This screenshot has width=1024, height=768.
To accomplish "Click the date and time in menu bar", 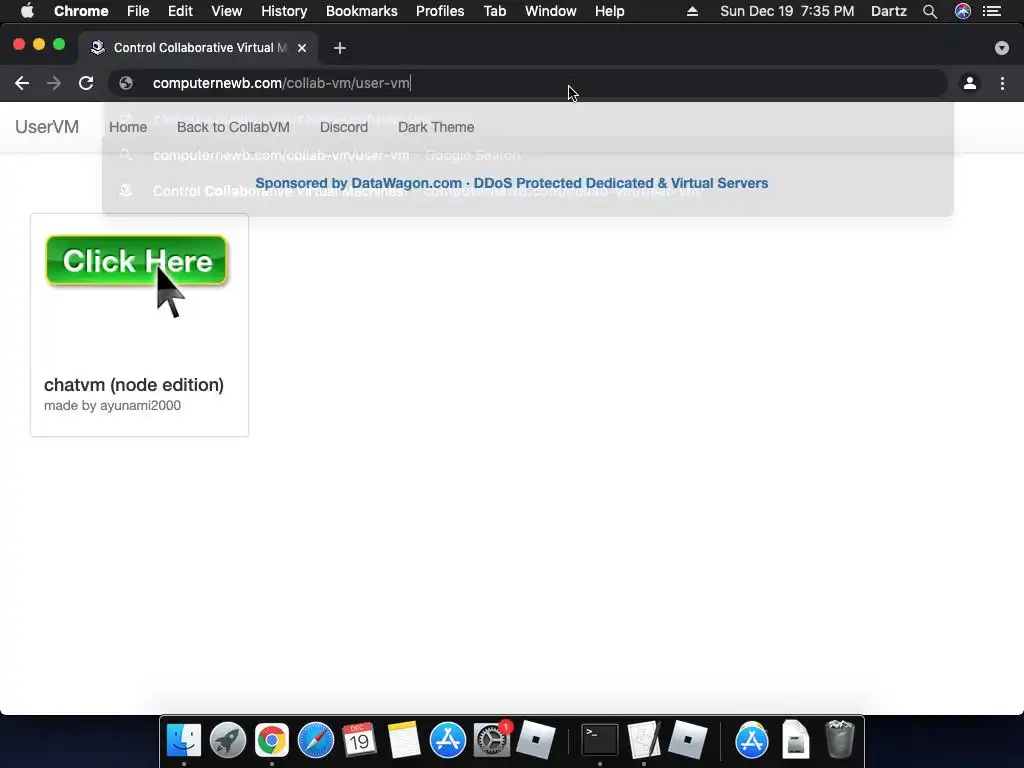I will (787, 11).
